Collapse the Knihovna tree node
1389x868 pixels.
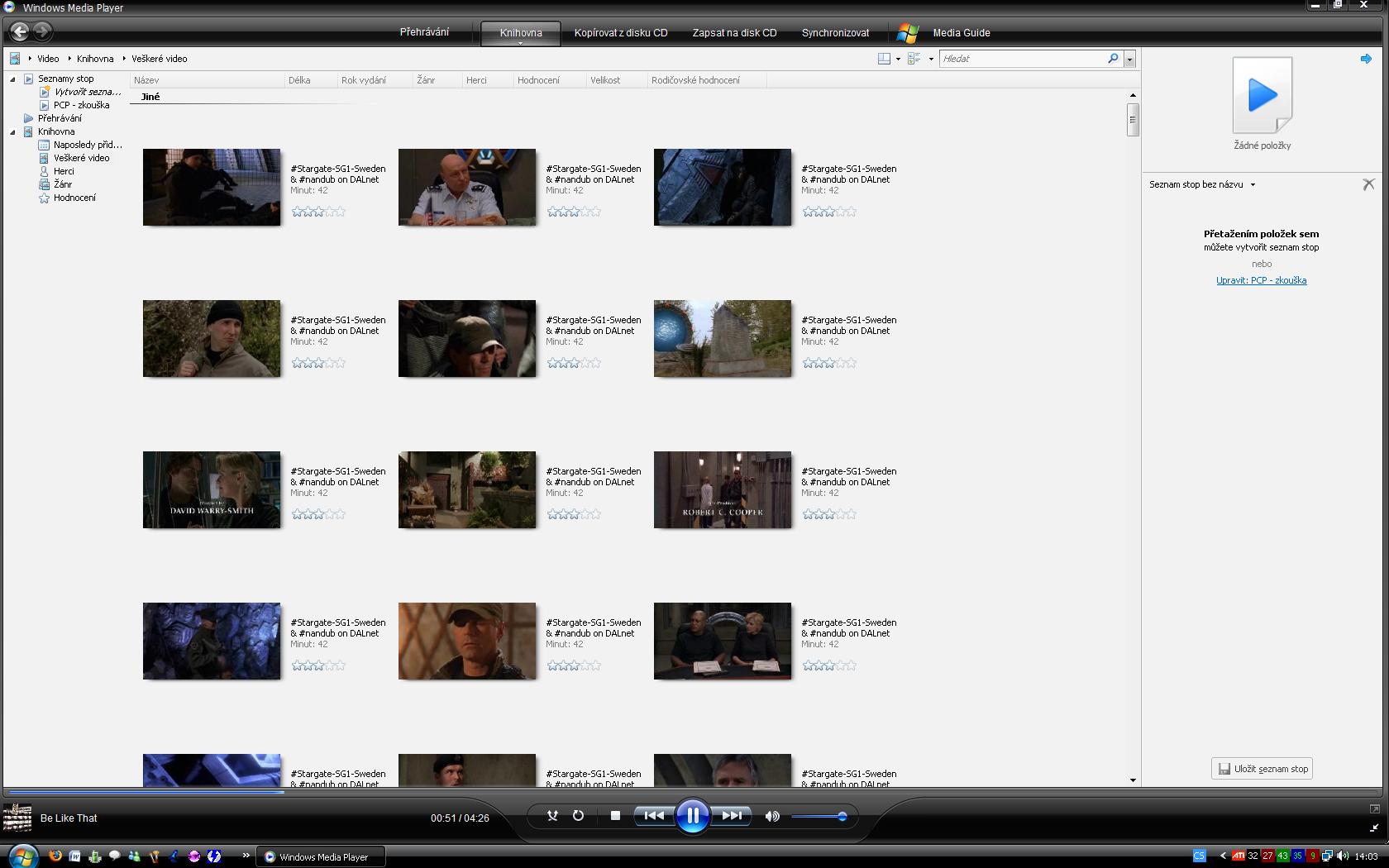tap(12, 131)
